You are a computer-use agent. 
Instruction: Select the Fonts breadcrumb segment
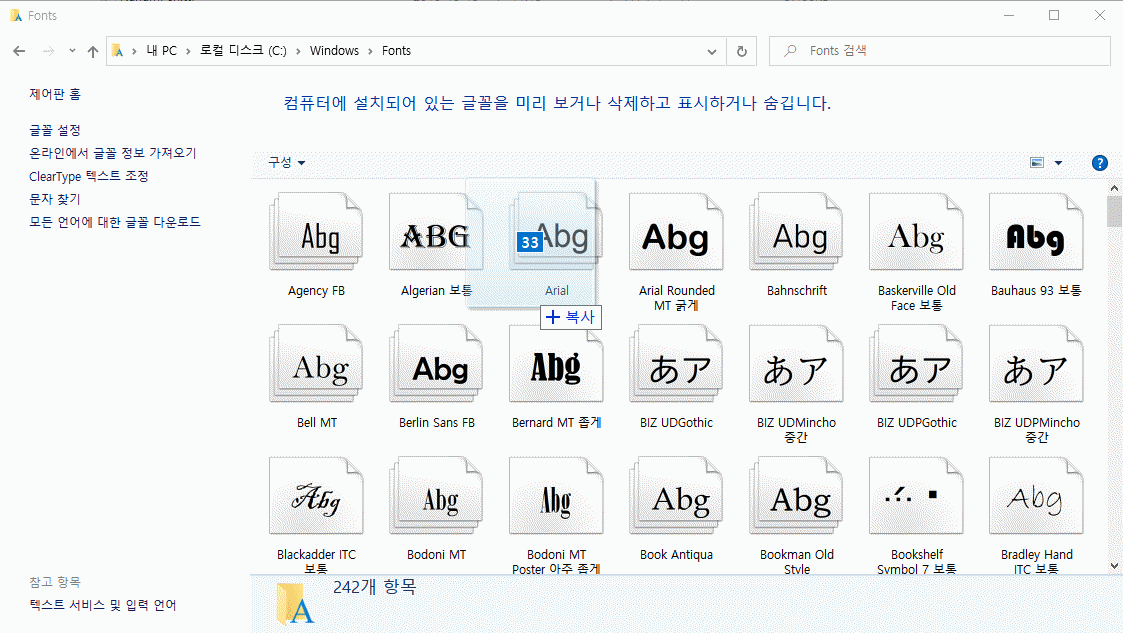pos(396,51)
